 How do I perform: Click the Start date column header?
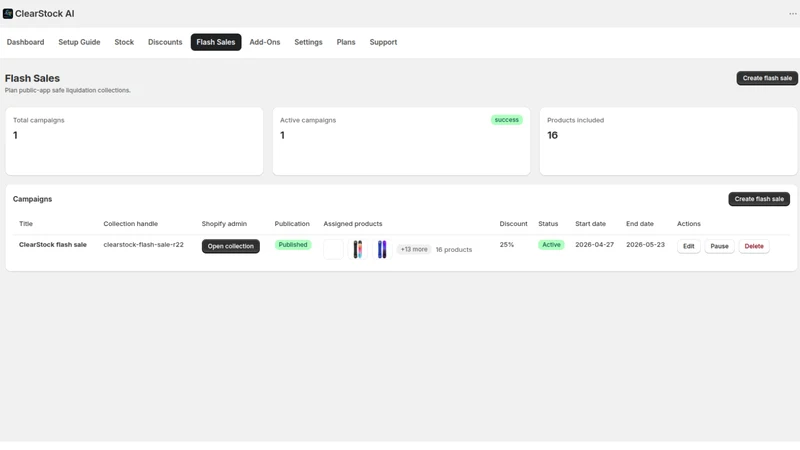tap(590, 224)
